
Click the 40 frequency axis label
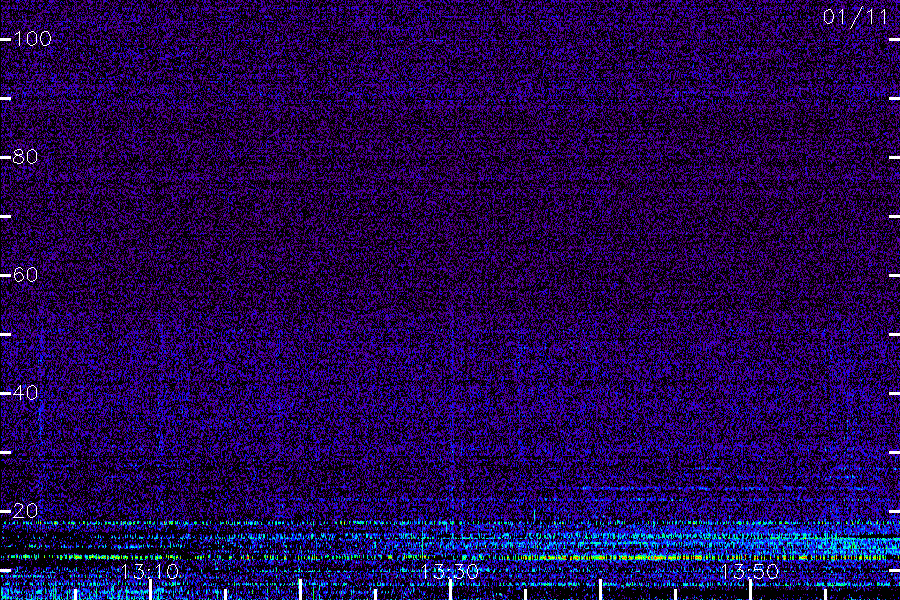25,393
